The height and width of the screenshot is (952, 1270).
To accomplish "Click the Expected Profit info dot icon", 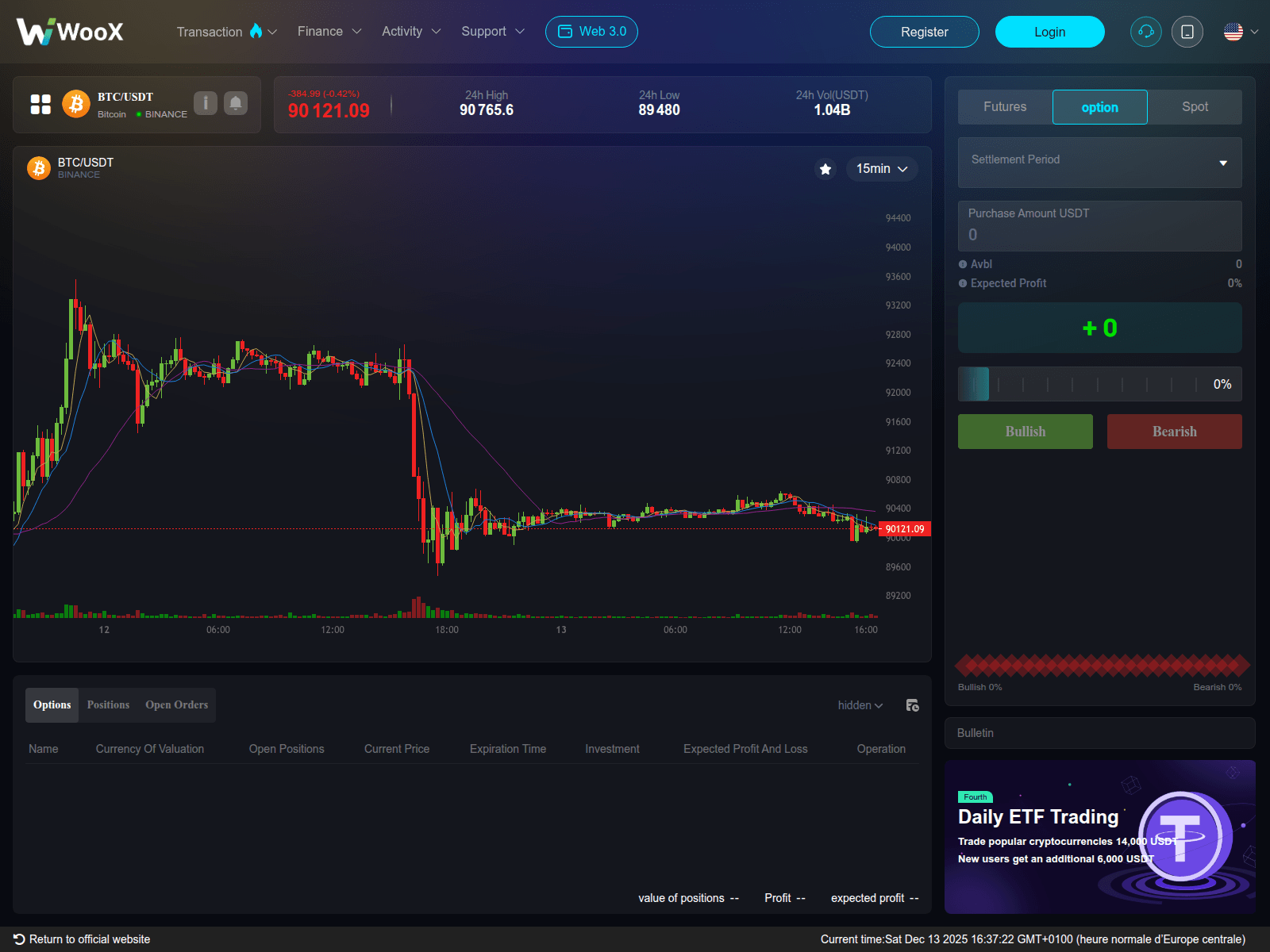I will coord(963,283).
